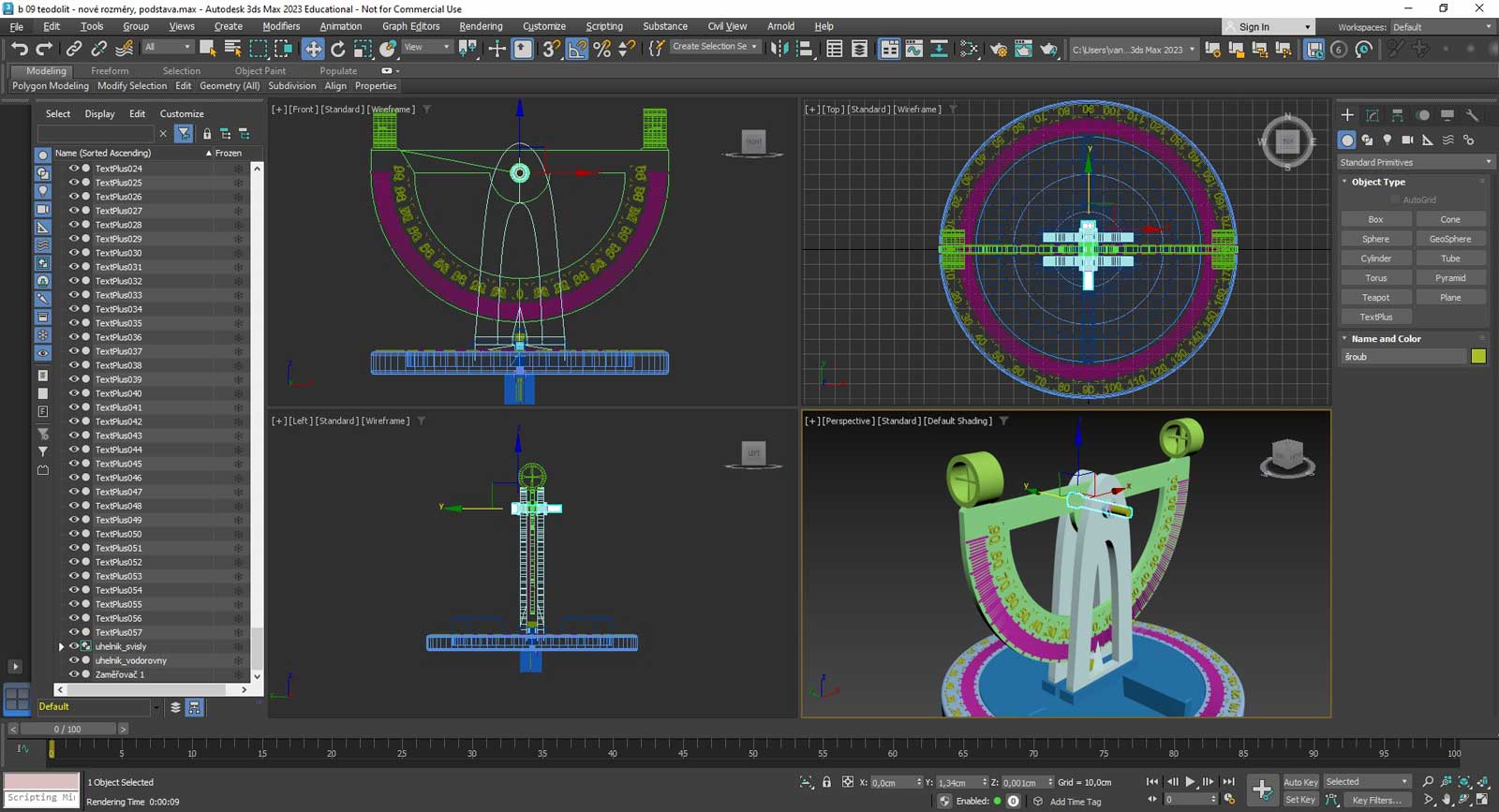This screenshot has width=1499, height=812.
Task: Select the Move transform tool
Action: pyautogui.click(x=313, y=49)
